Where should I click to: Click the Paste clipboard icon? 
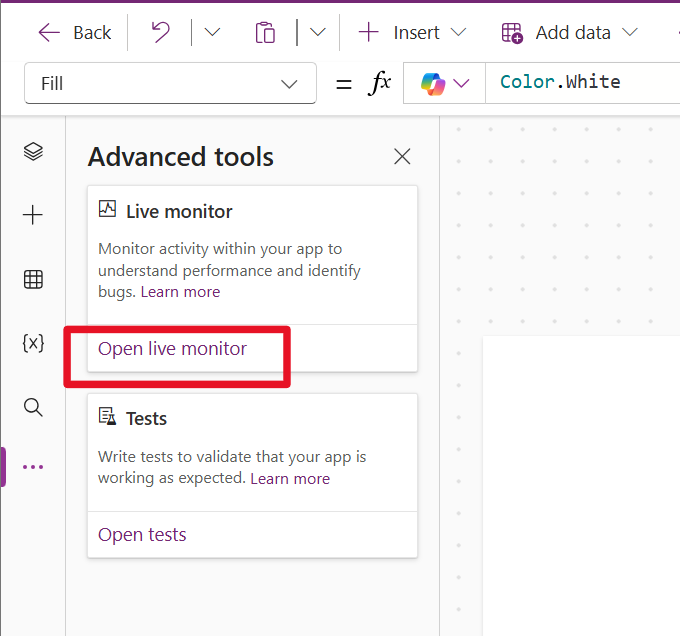[265, 33]
